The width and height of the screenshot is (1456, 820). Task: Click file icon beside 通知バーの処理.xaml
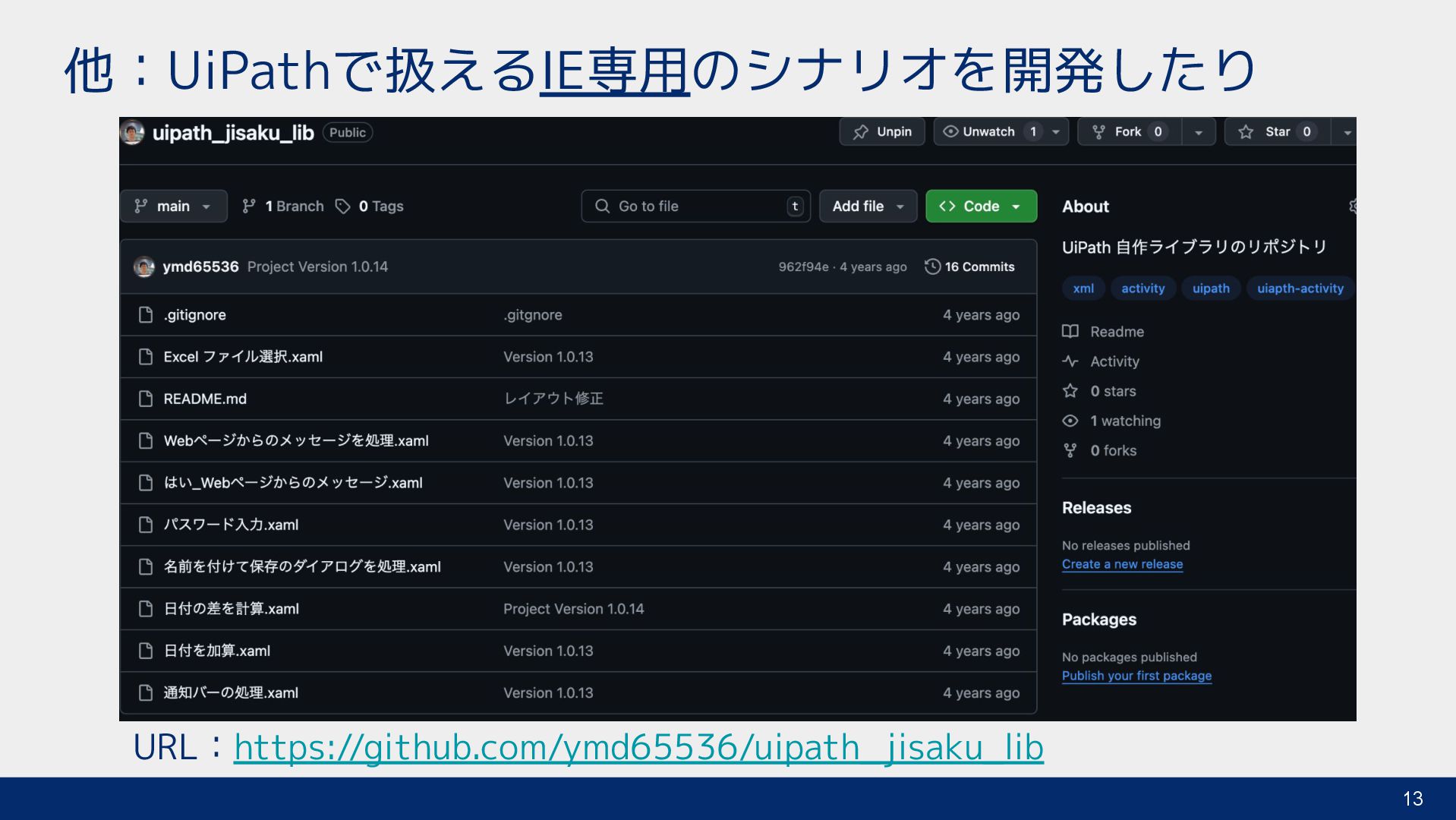pyautogui.click(x=145, y=692)
